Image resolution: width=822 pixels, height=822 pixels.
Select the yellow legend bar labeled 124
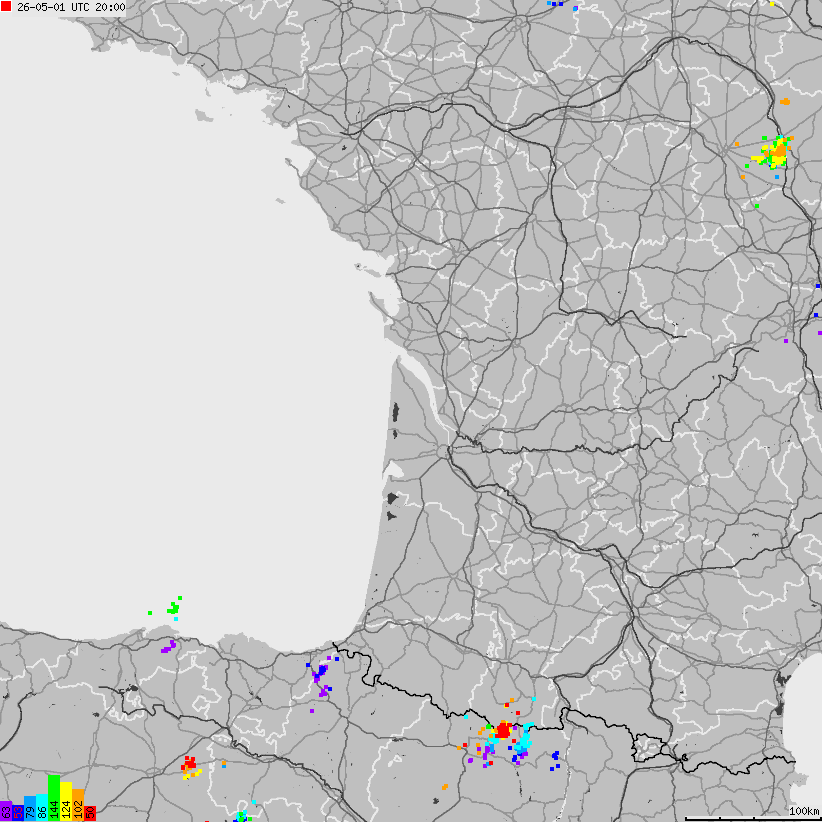pos(66,801)
